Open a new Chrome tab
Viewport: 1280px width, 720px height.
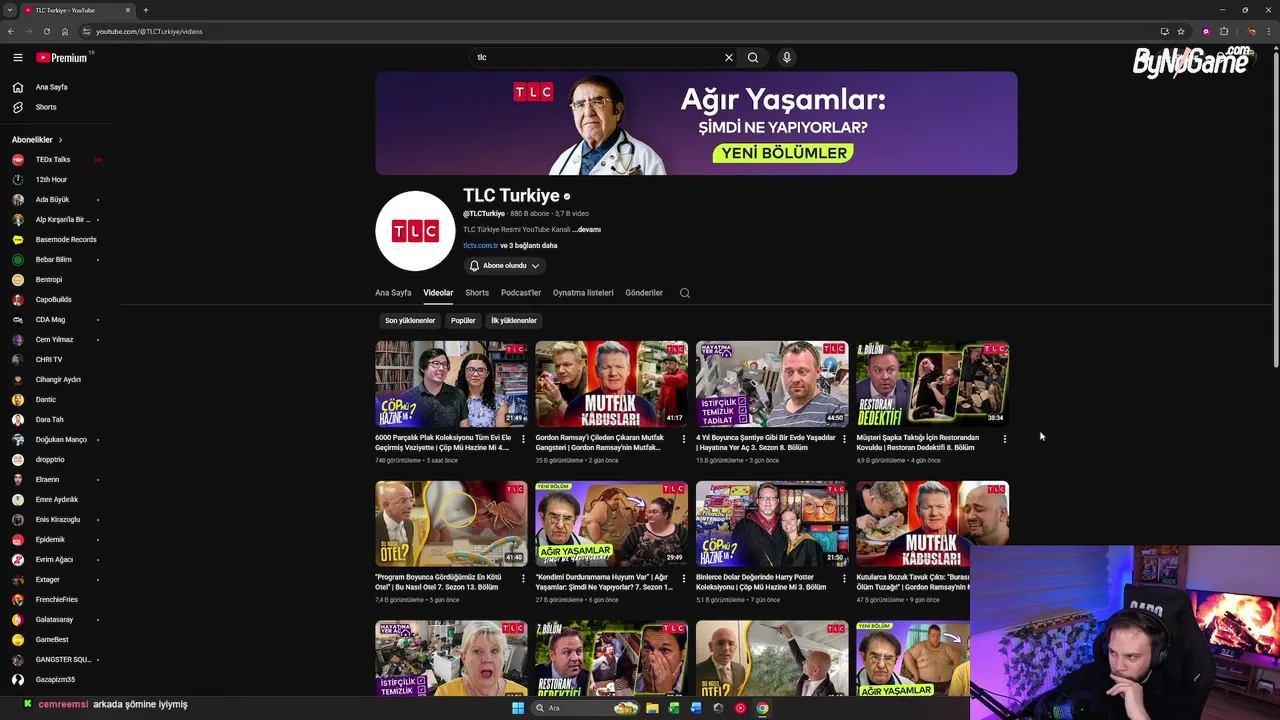coord(146,10)
